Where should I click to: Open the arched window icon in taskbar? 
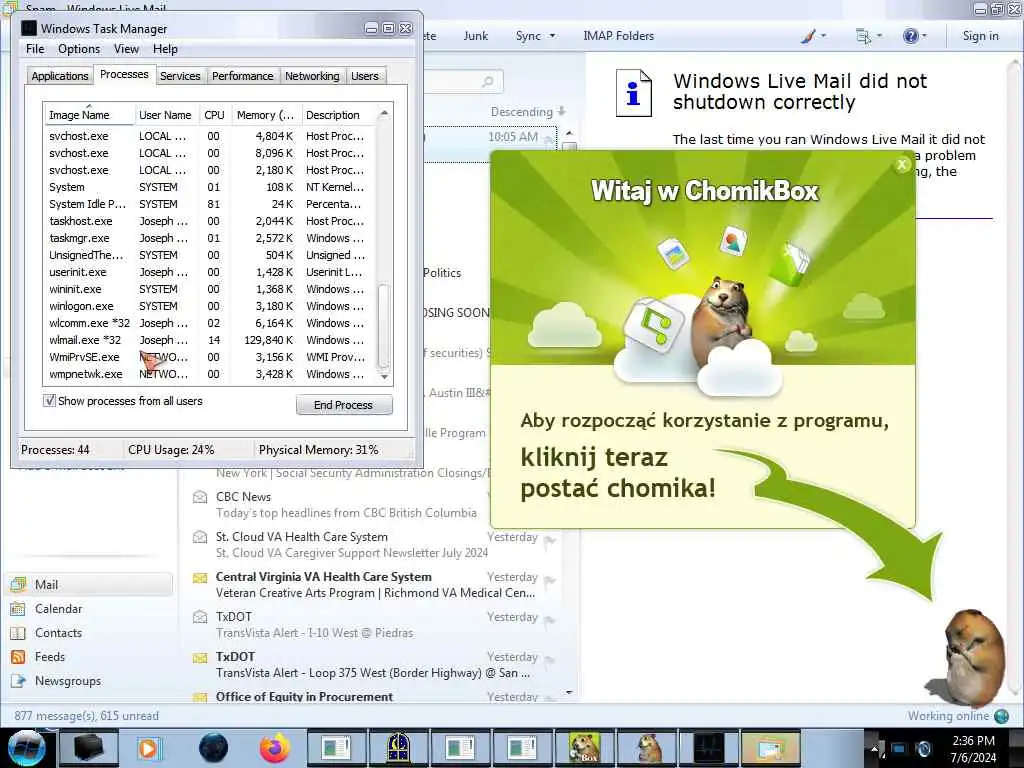[x=398, y=748]
